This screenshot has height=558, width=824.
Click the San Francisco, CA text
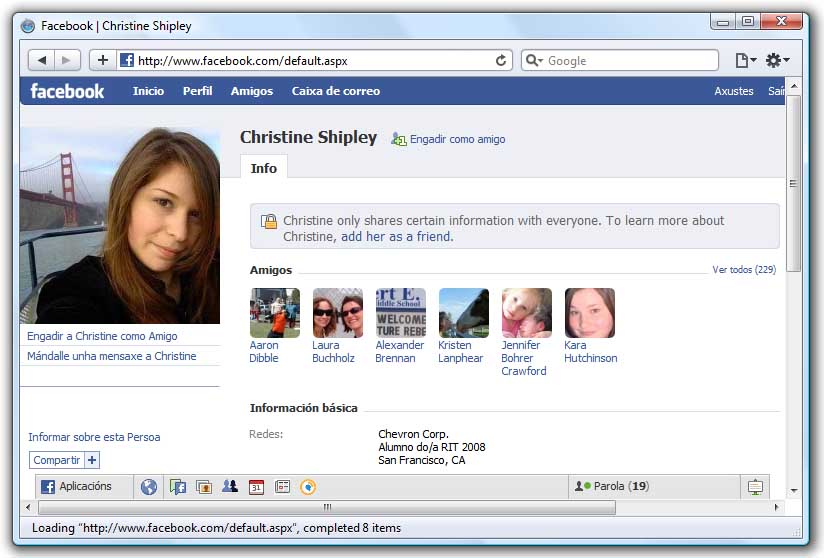pyautogui.click(x=422, y=460)
